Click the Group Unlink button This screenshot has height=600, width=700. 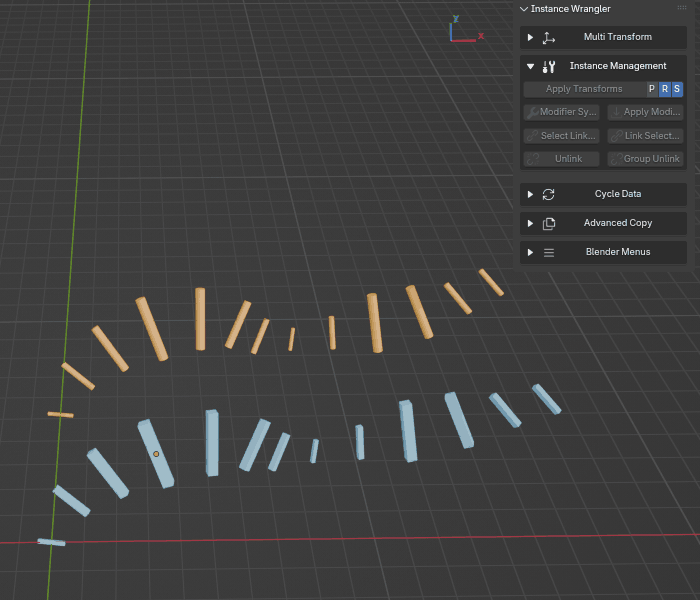[645, 159]
